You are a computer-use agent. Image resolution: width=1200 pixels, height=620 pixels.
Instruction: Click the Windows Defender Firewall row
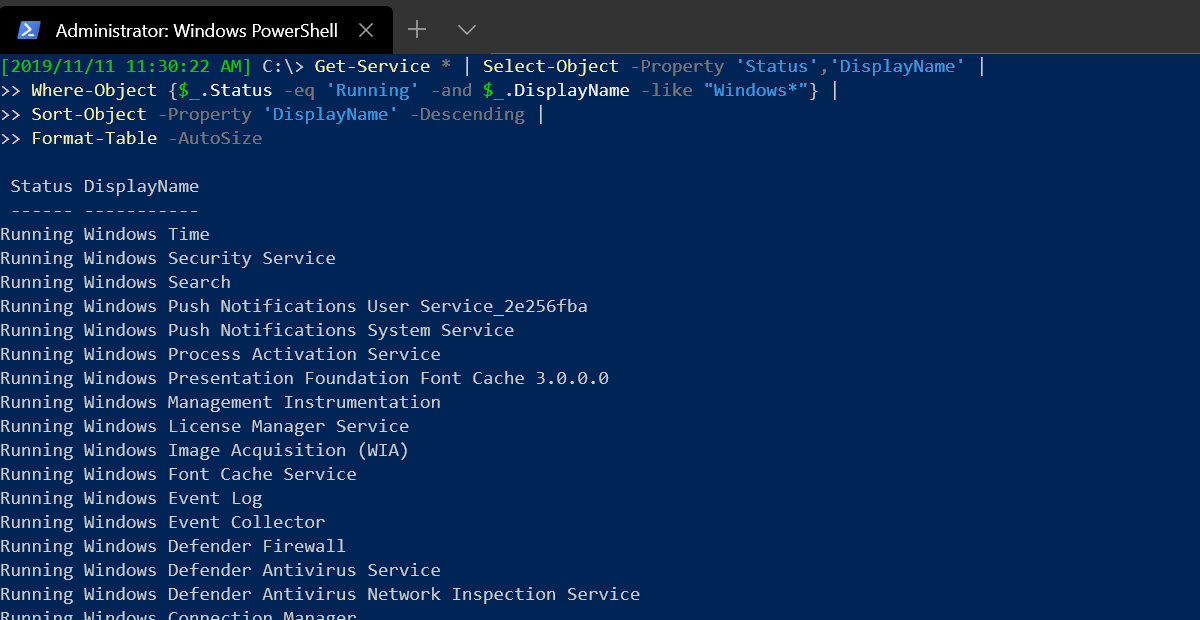tap(173, 546)
